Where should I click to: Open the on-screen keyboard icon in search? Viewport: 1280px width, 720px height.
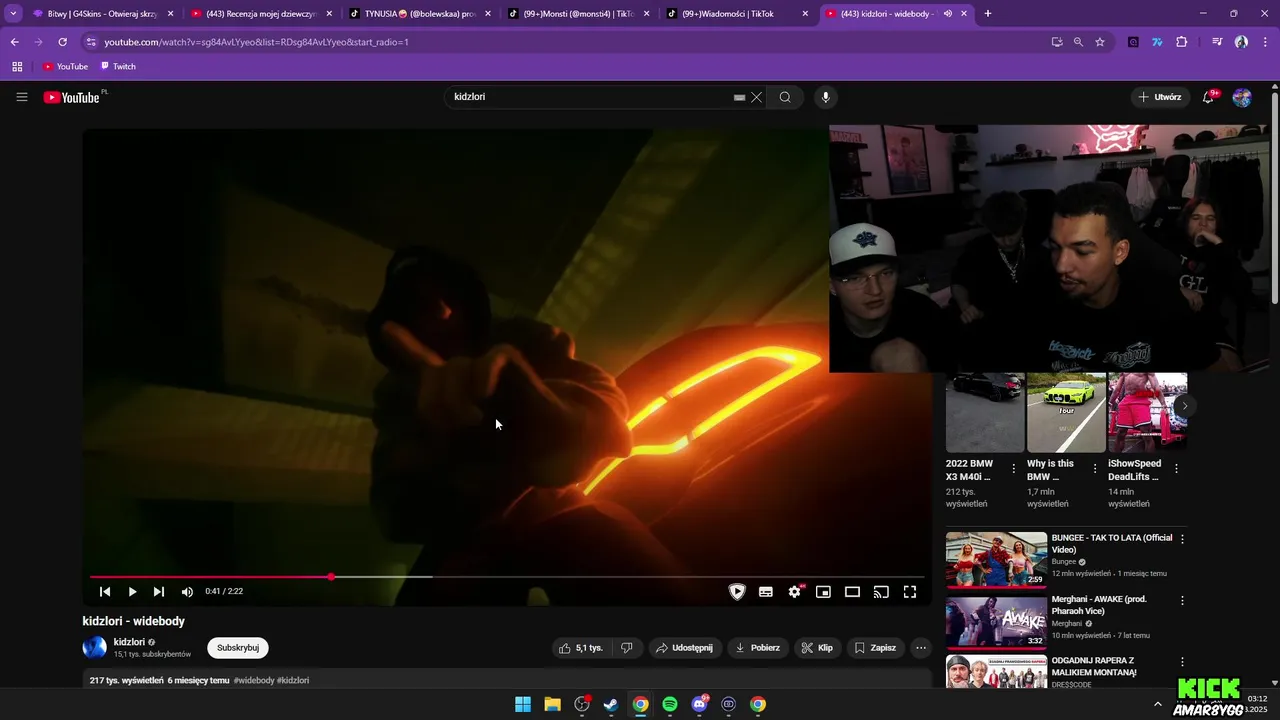(739, 97)
